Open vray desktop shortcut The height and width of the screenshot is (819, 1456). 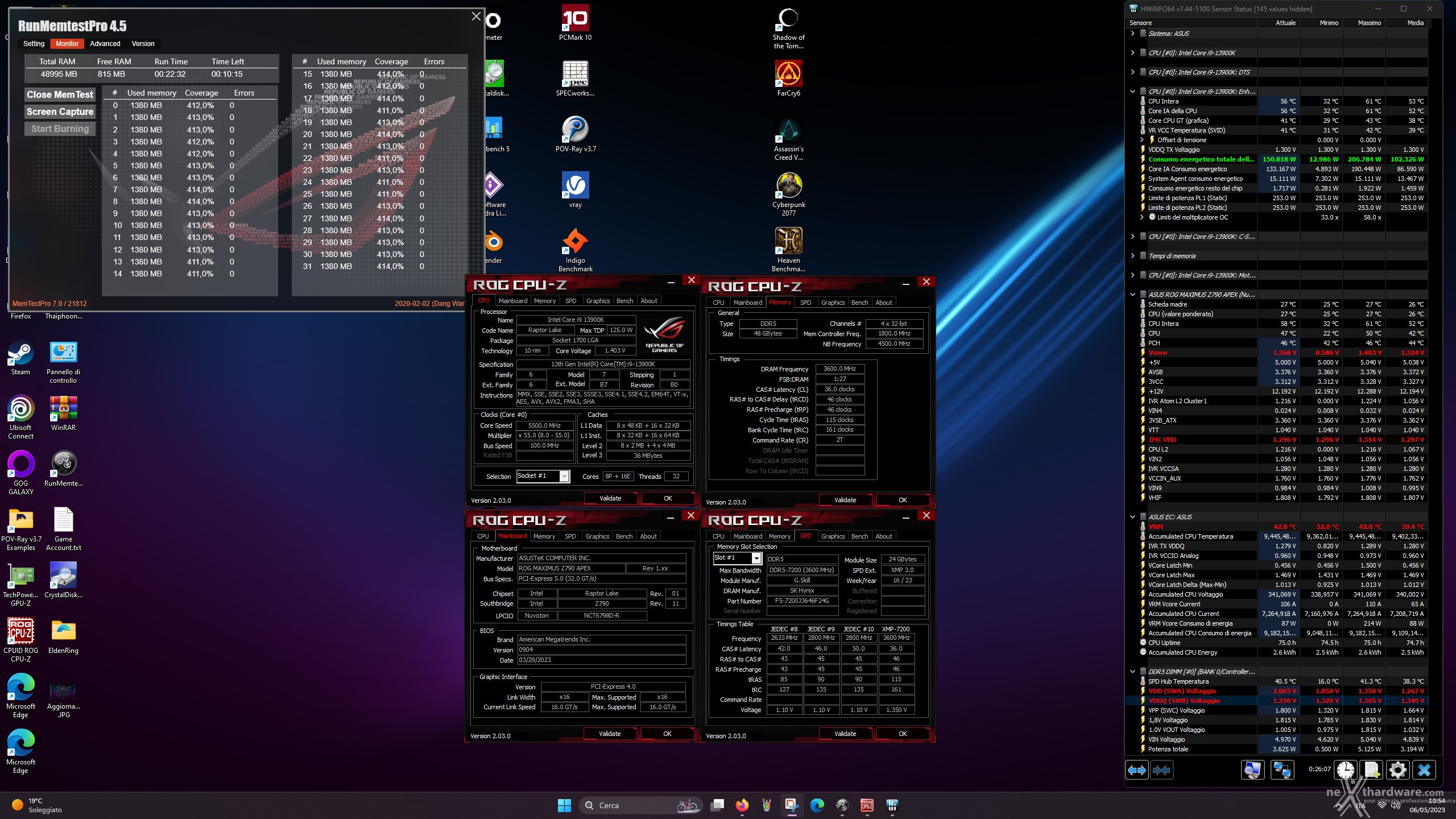(x=575, y=190)
